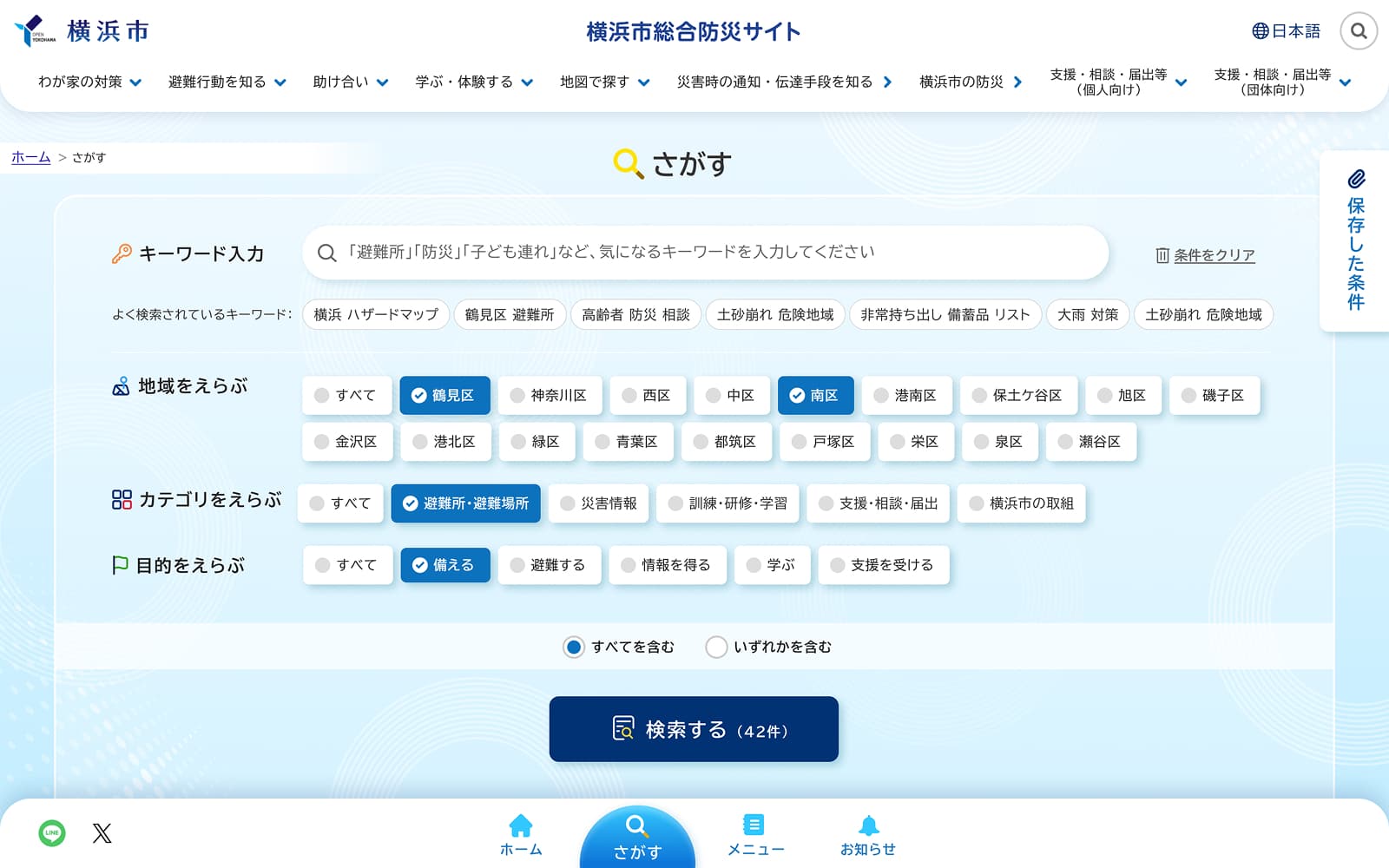The height and width of the screenshot is (868, 1389).
Task: Uncheck the 南区 area filter
Action: click(816, 395)
